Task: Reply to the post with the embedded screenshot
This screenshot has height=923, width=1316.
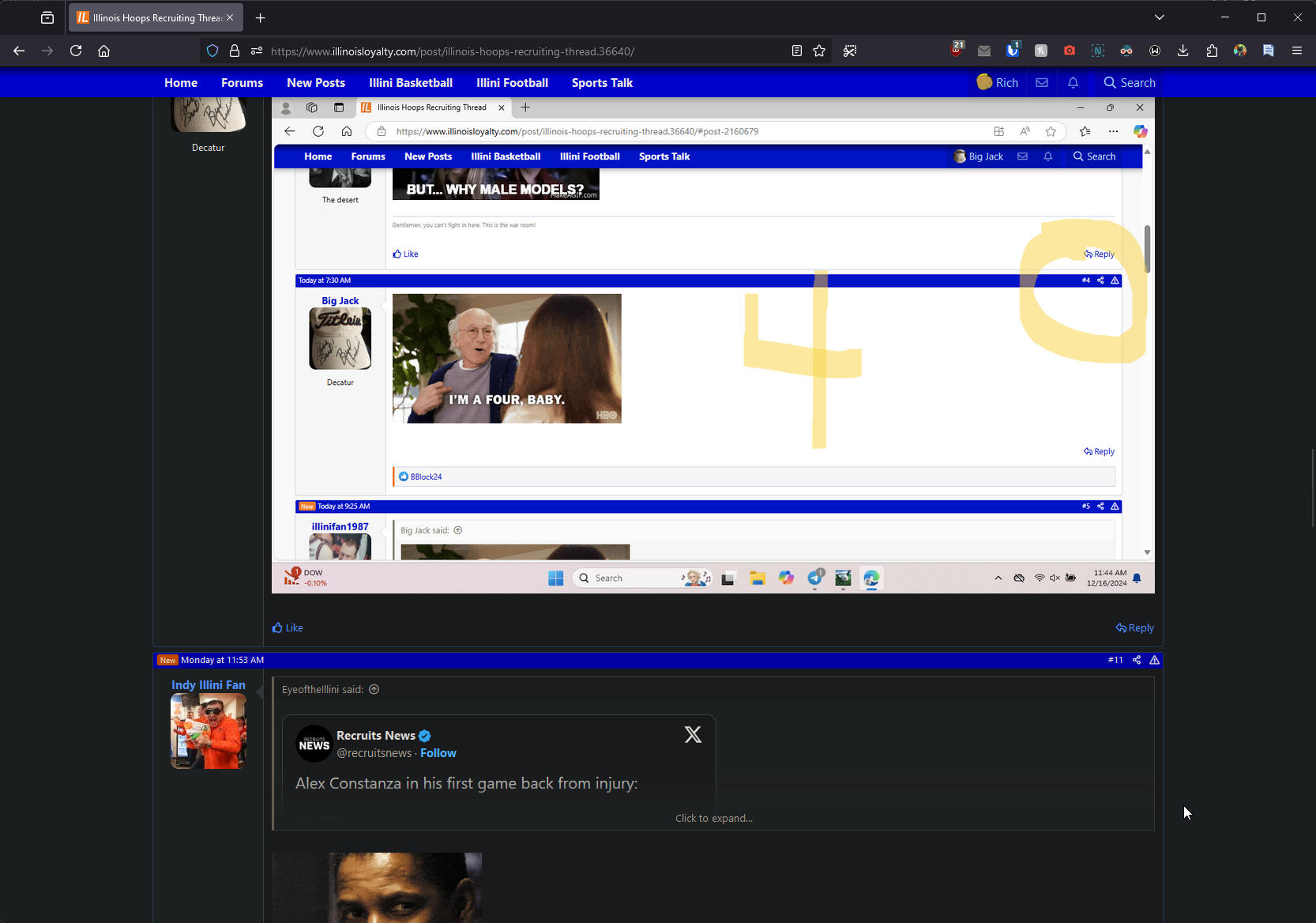Action: click(x=1134, y=627)
